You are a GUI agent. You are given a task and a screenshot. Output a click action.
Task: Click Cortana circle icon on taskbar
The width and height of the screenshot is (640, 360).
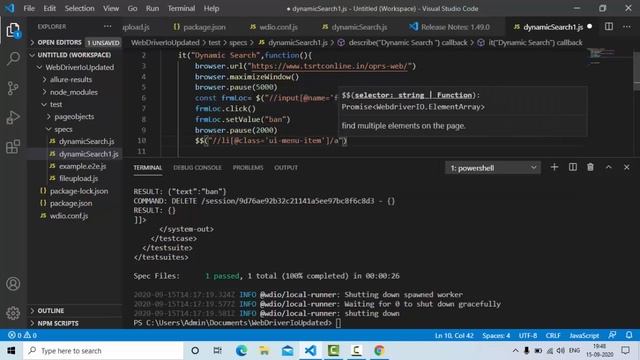point(195,351)
